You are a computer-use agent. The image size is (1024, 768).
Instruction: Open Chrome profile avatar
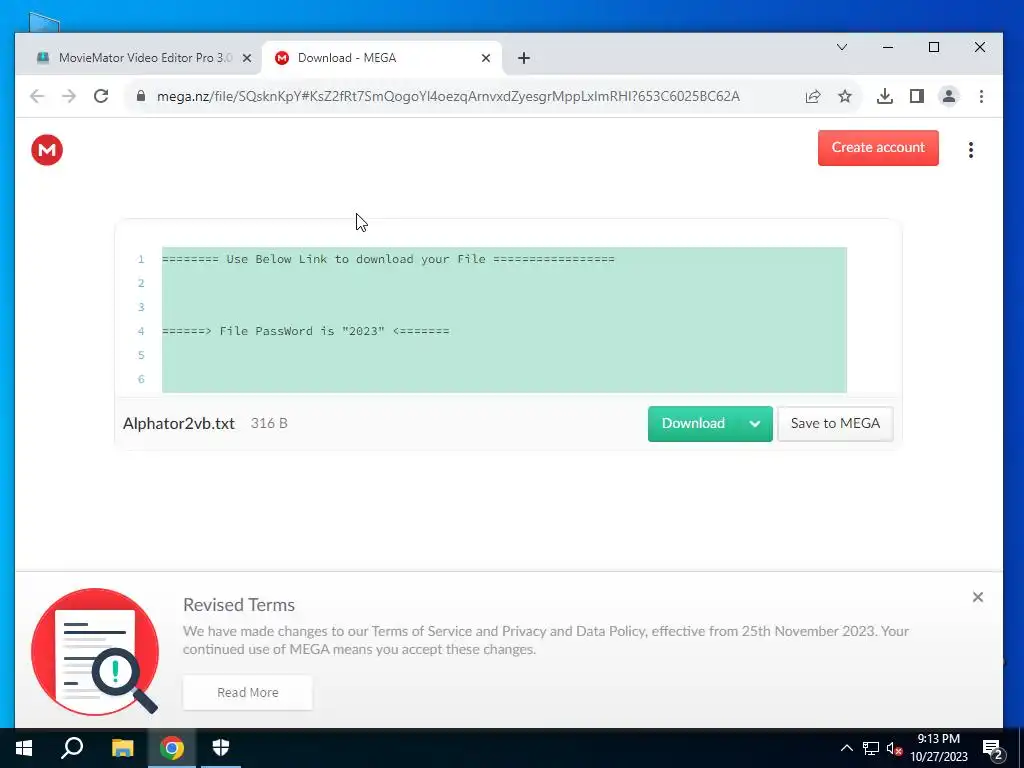click(x=949, y=97)
